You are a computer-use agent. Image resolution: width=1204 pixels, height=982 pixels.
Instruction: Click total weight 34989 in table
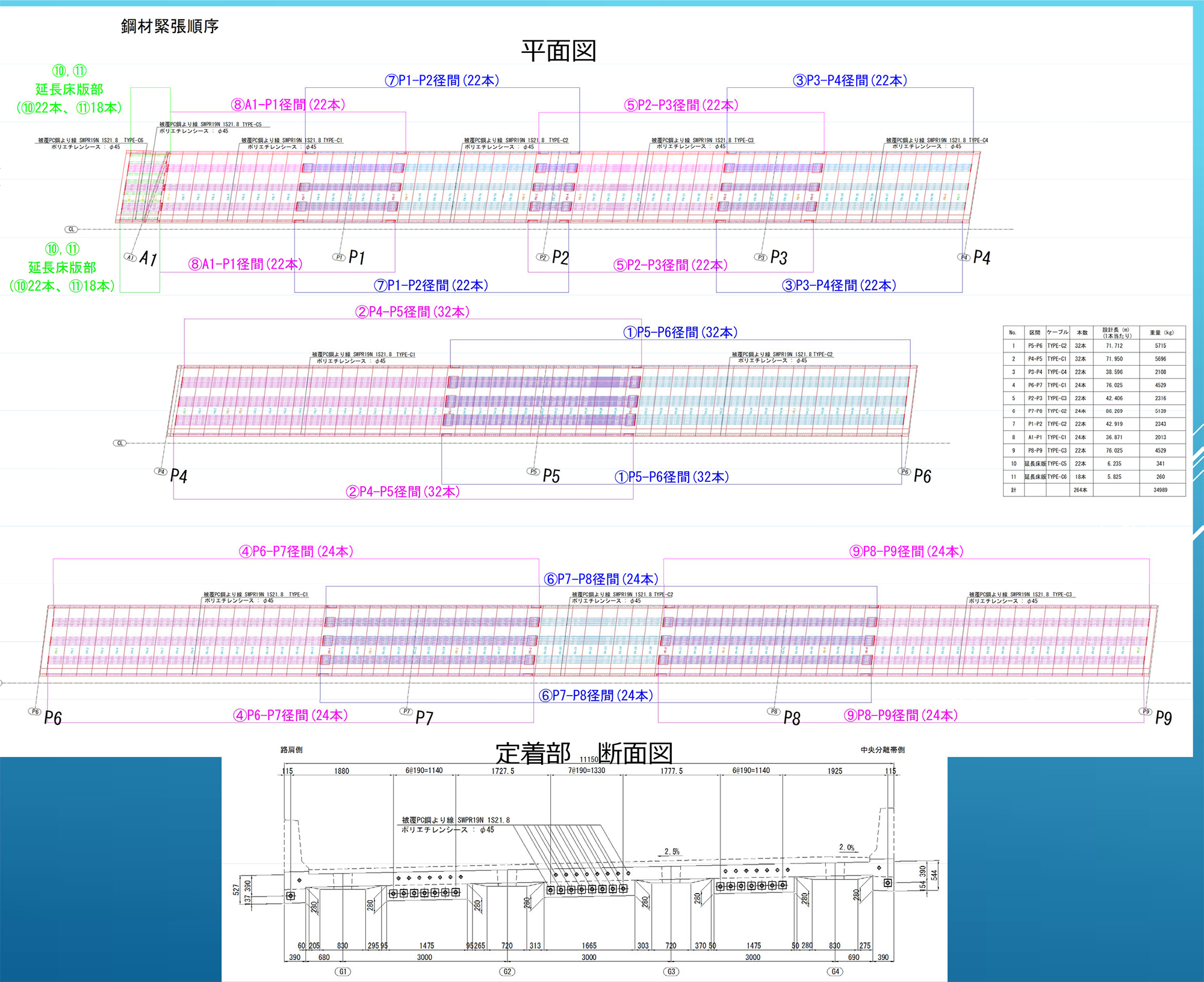click(1160, 490)
